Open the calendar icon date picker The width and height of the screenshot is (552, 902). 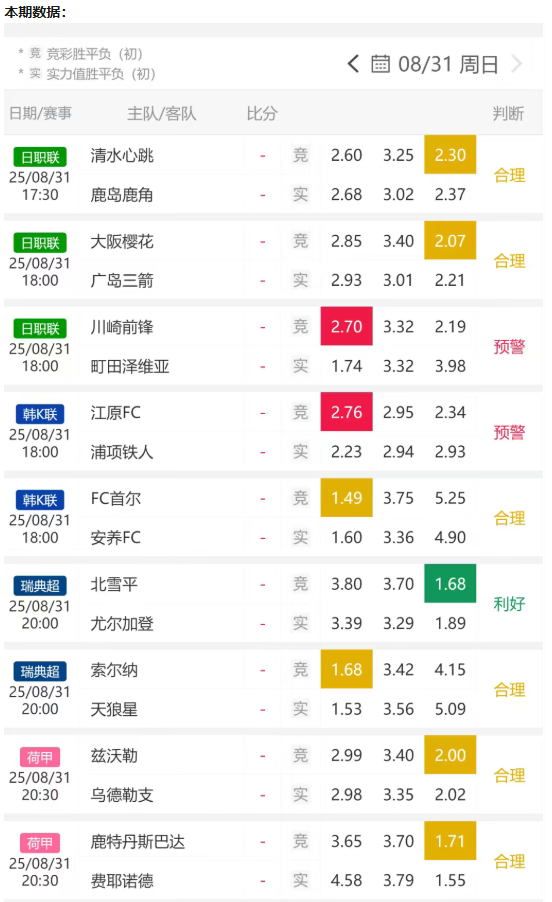click(380, 64)
